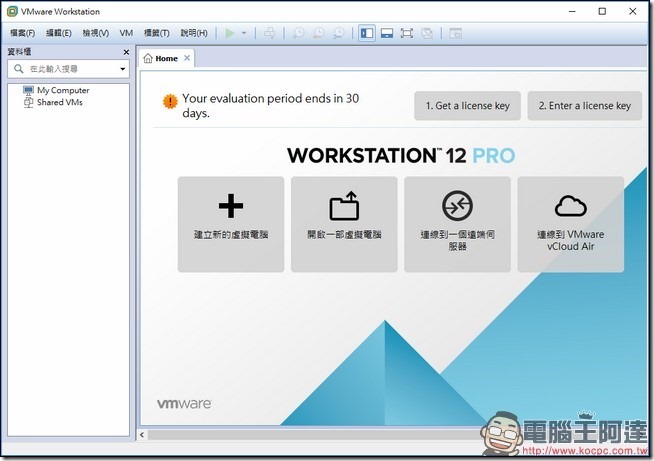Toggle the thumbnail bar view icon
Screen dimensions: 654x461
point(387,33)
